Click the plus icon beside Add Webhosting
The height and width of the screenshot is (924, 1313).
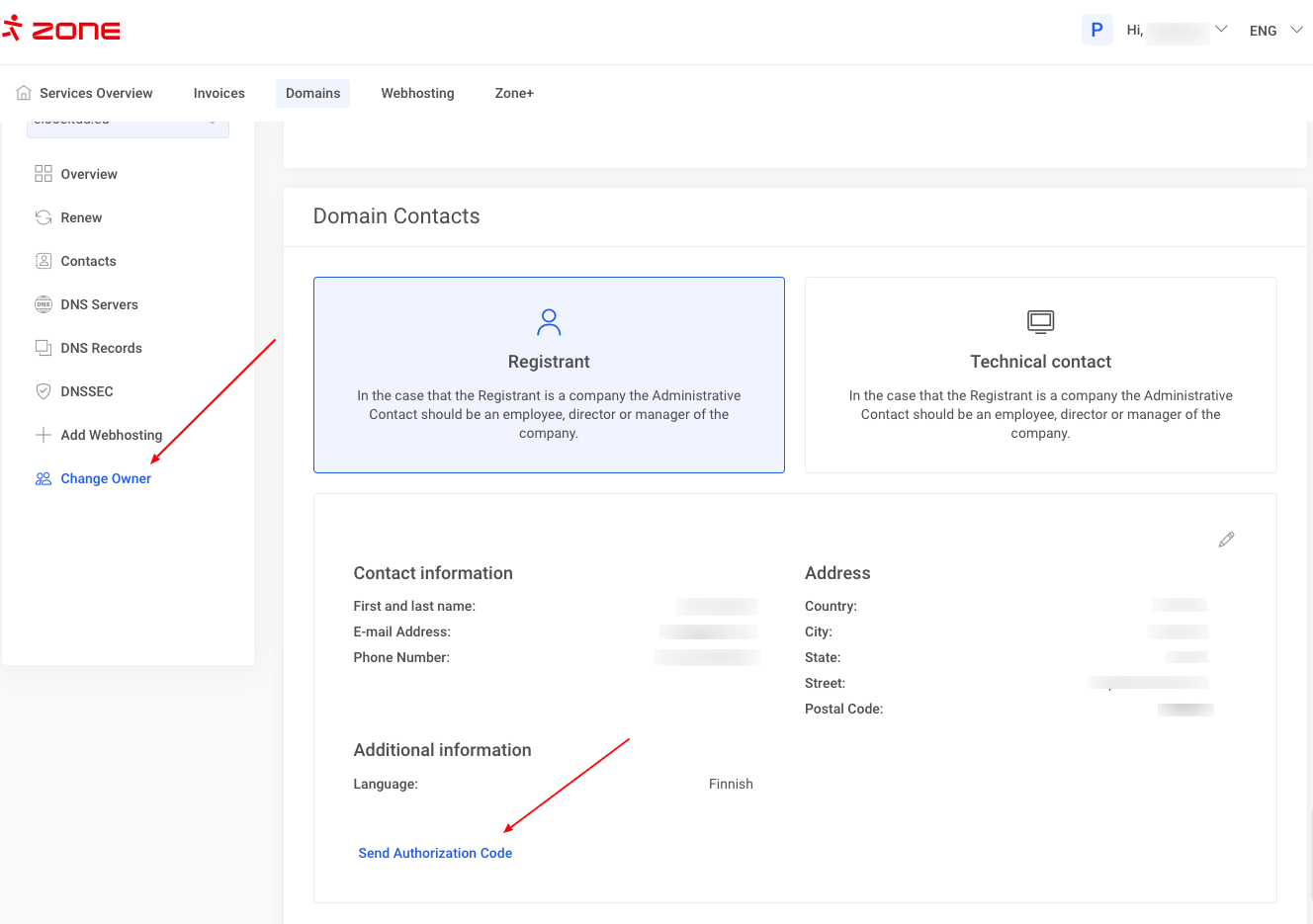44,435
